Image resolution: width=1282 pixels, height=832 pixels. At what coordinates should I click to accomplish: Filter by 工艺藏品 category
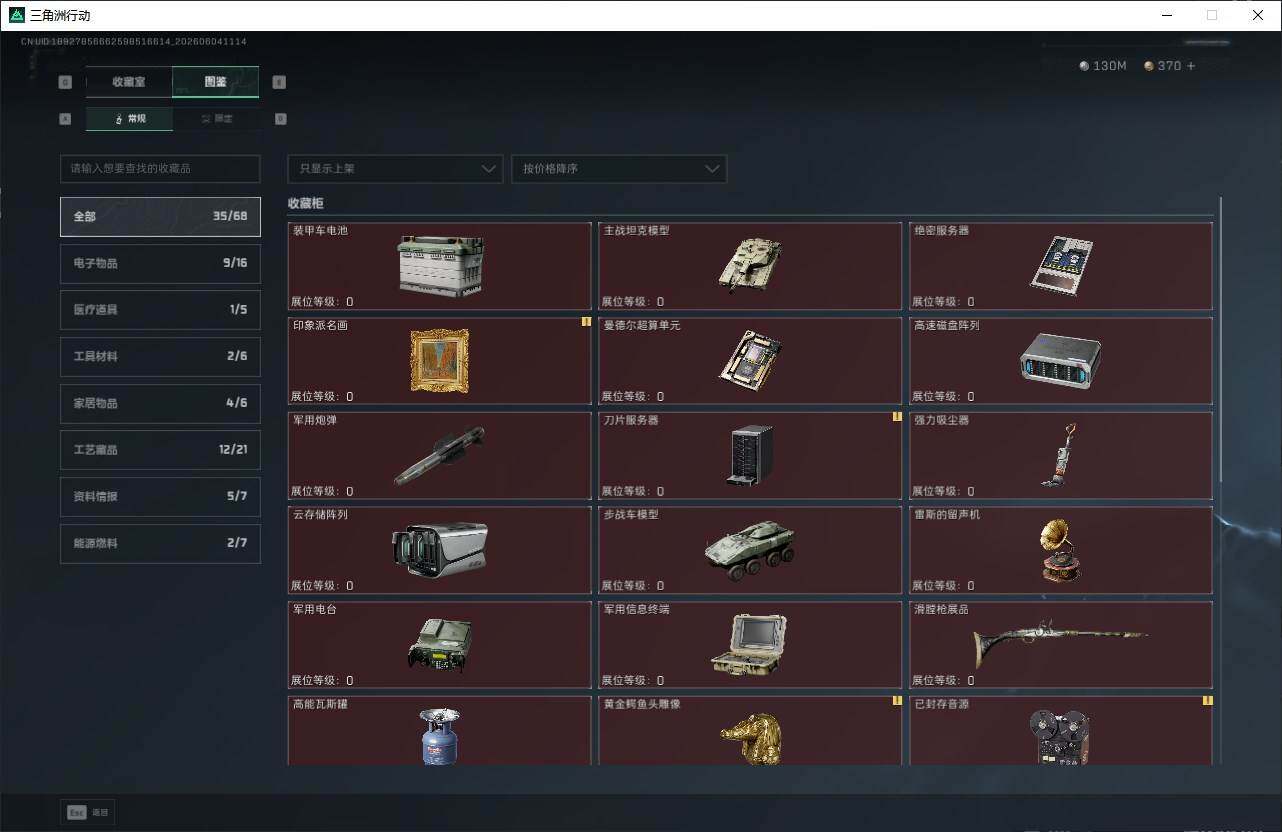click(160, 450)
